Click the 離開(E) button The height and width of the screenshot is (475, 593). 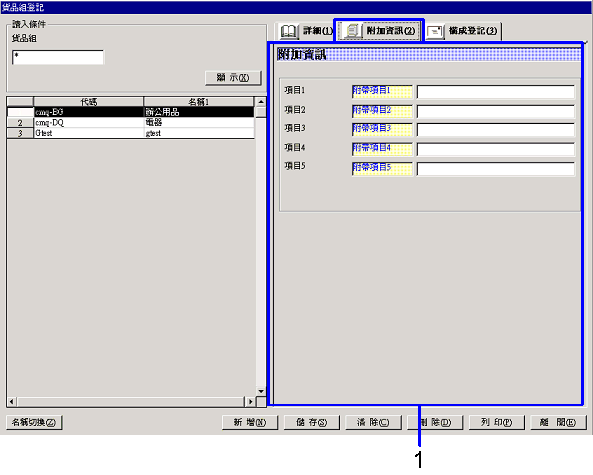pyautogui.click(x=558, y=422)
